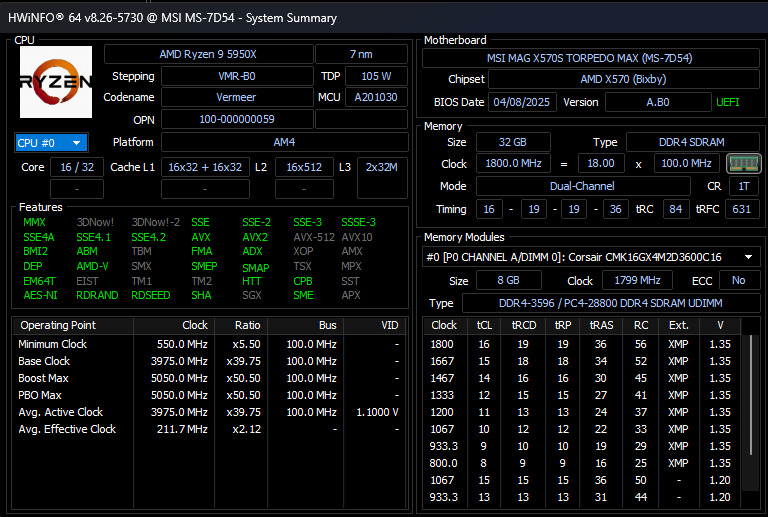Click the AVX2 feature label
Viewport: 768px width, 517px height.
coord(255,237)
